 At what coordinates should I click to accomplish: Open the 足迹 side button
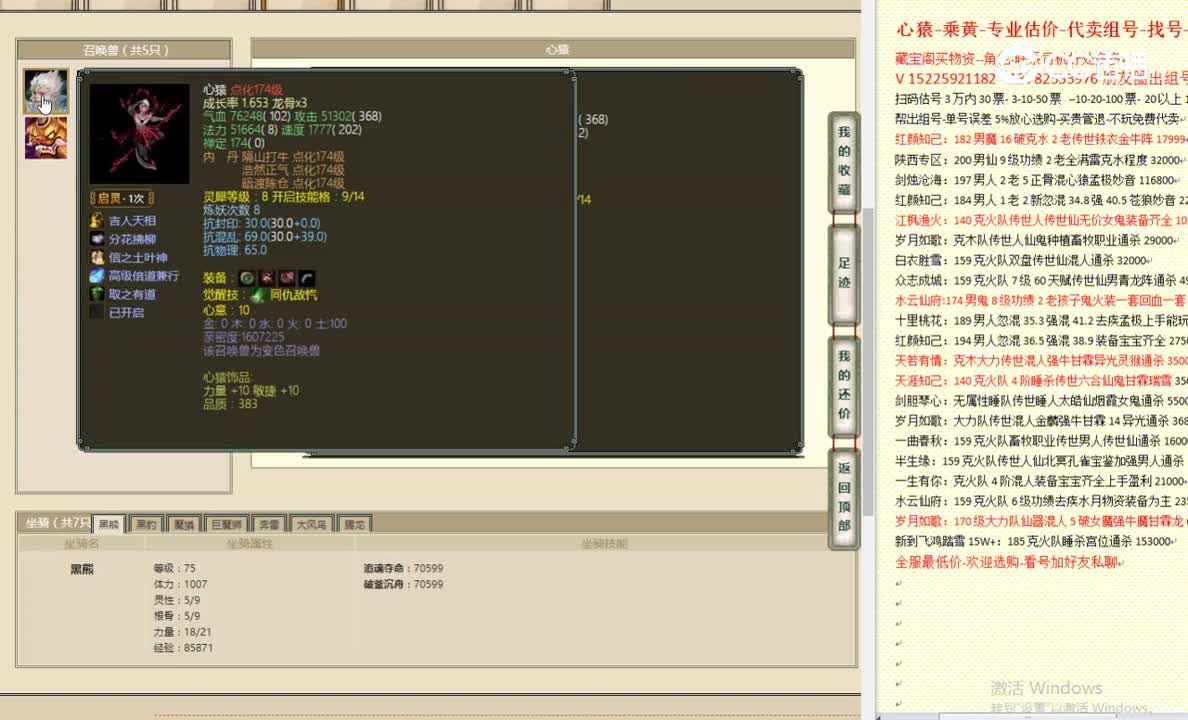(x=844, y=274)
